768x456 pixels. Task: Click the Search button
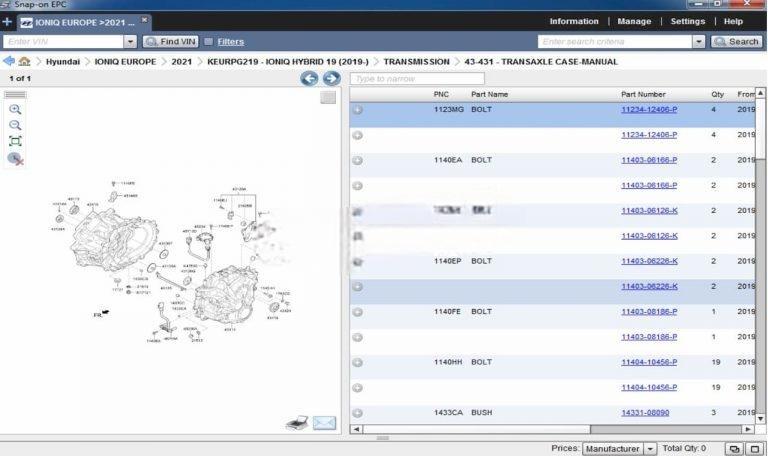coord(736,42)
